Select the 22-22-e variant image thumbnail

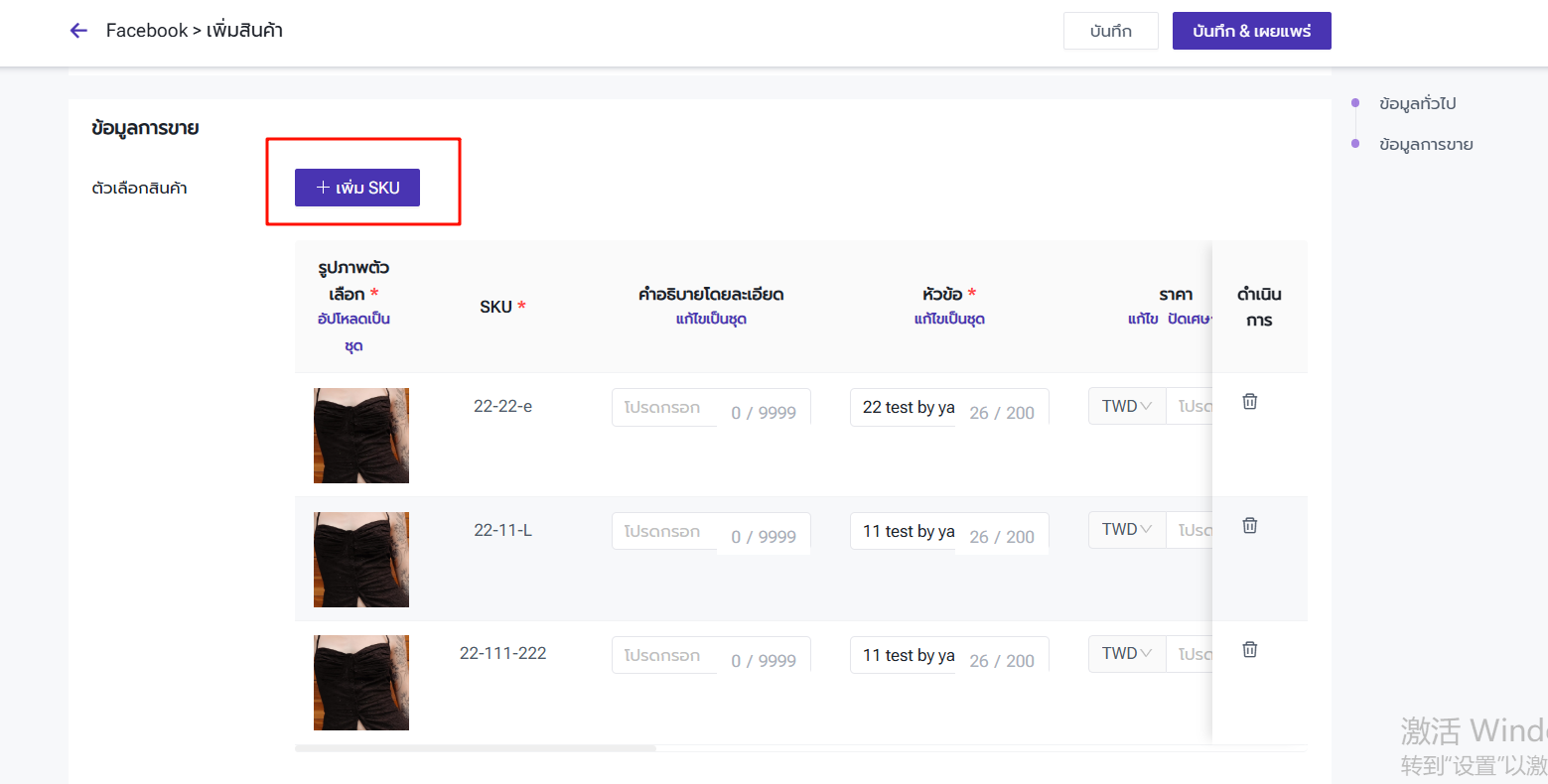pos(361,436)
